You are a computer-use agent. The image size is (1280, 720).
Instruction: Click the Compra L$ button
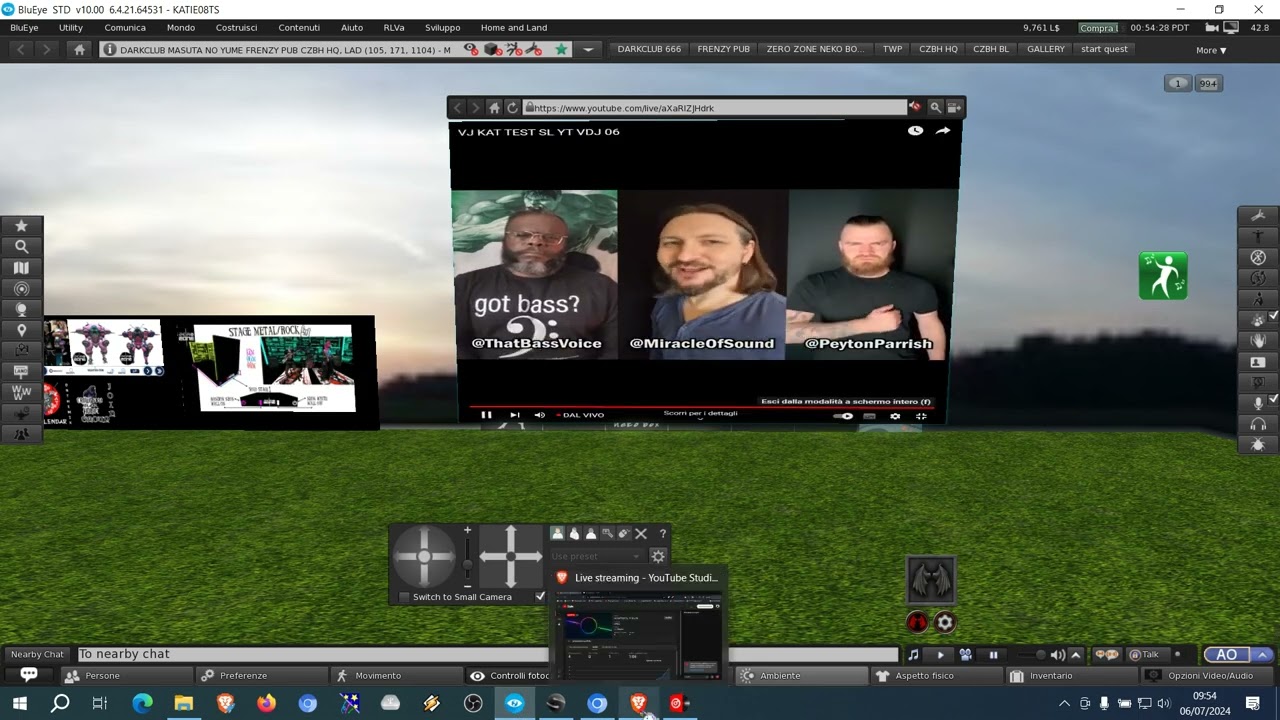1099,28
